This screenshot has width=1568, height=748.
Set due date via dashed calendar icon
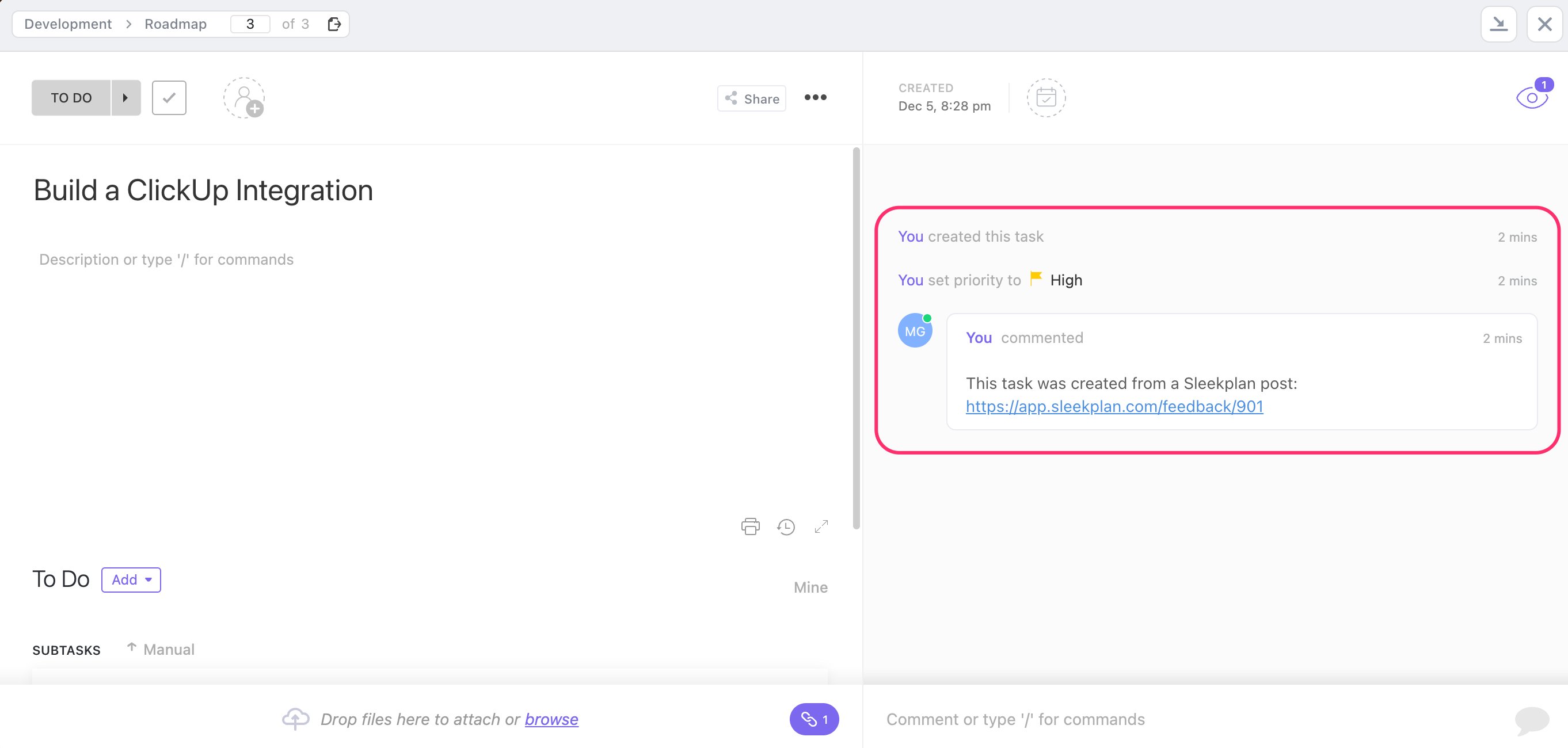click(x=1046, y=97)
